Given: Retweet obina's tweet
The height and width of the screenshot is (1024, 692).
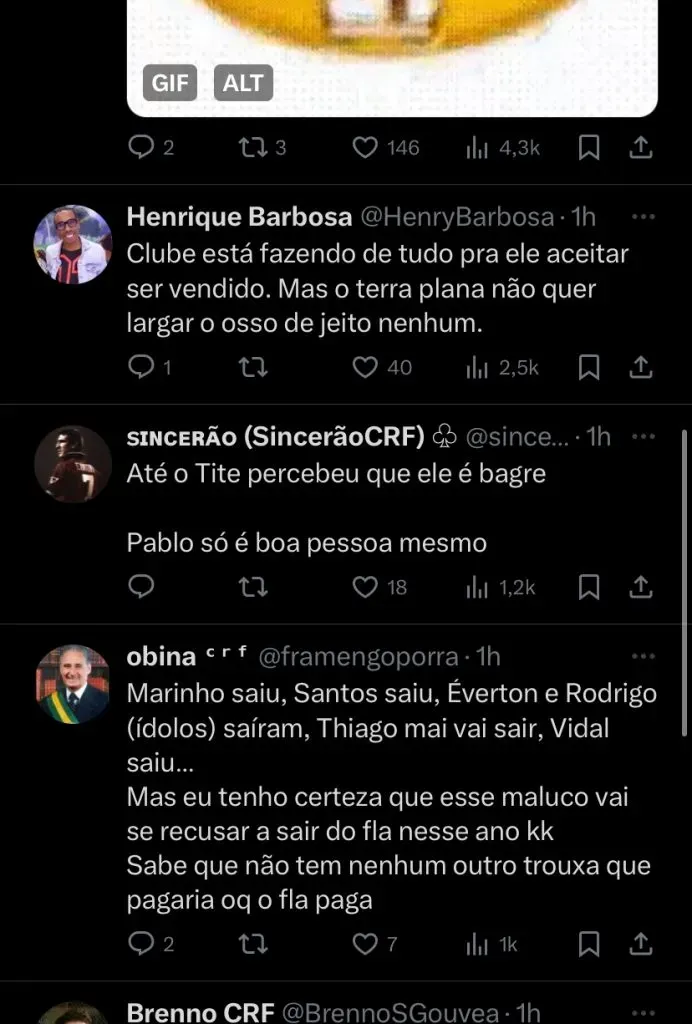Looking at the screenshot, I should [253, 944].
